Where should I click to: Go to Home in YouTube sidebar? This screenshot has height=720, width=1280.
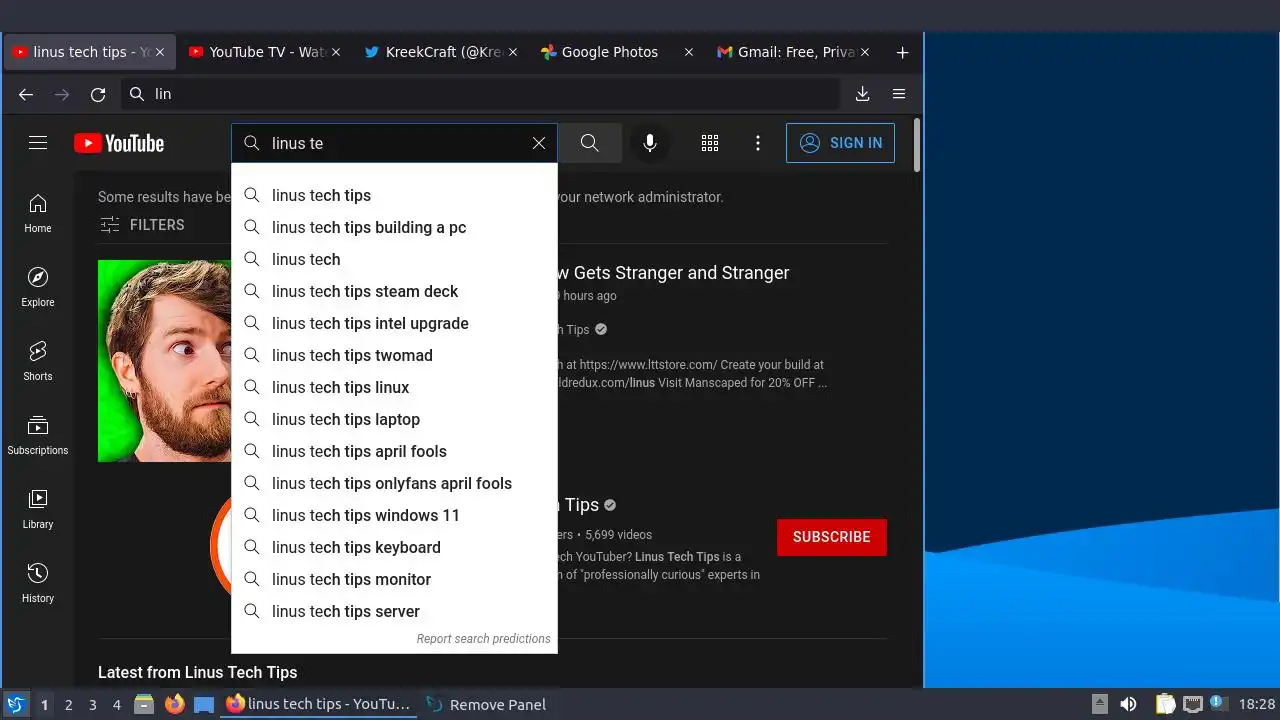(x=38, y=214)
